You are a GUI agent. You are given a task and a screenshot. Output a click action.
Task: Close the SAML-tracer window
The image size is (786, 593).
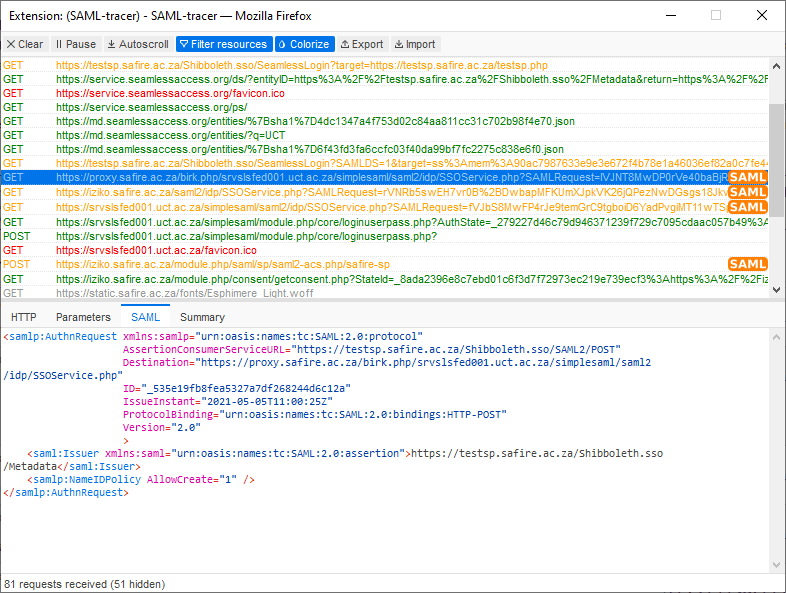[761, 16]
